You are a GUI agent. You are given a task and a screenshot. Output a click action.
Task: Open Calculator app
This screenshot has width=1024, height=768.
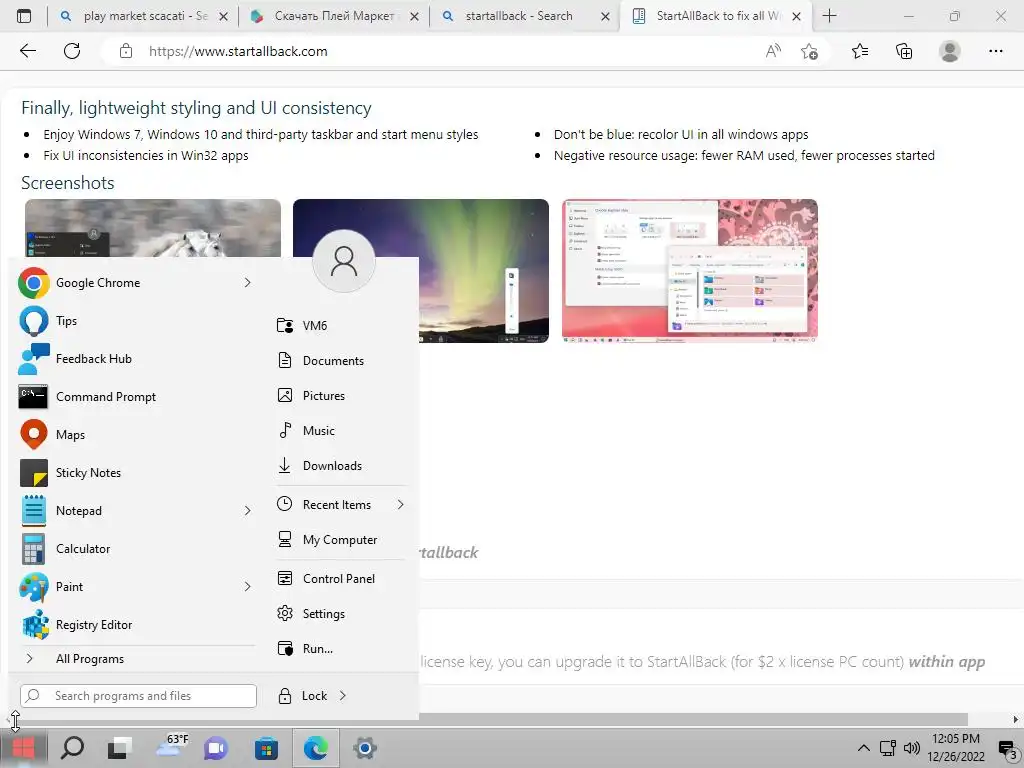click(x=136, y=549)
